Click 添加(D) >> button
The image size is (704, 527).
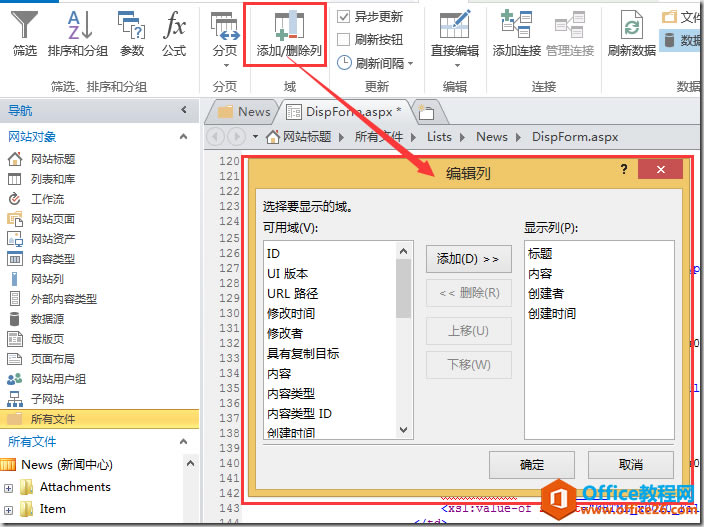tap(468, 259)
